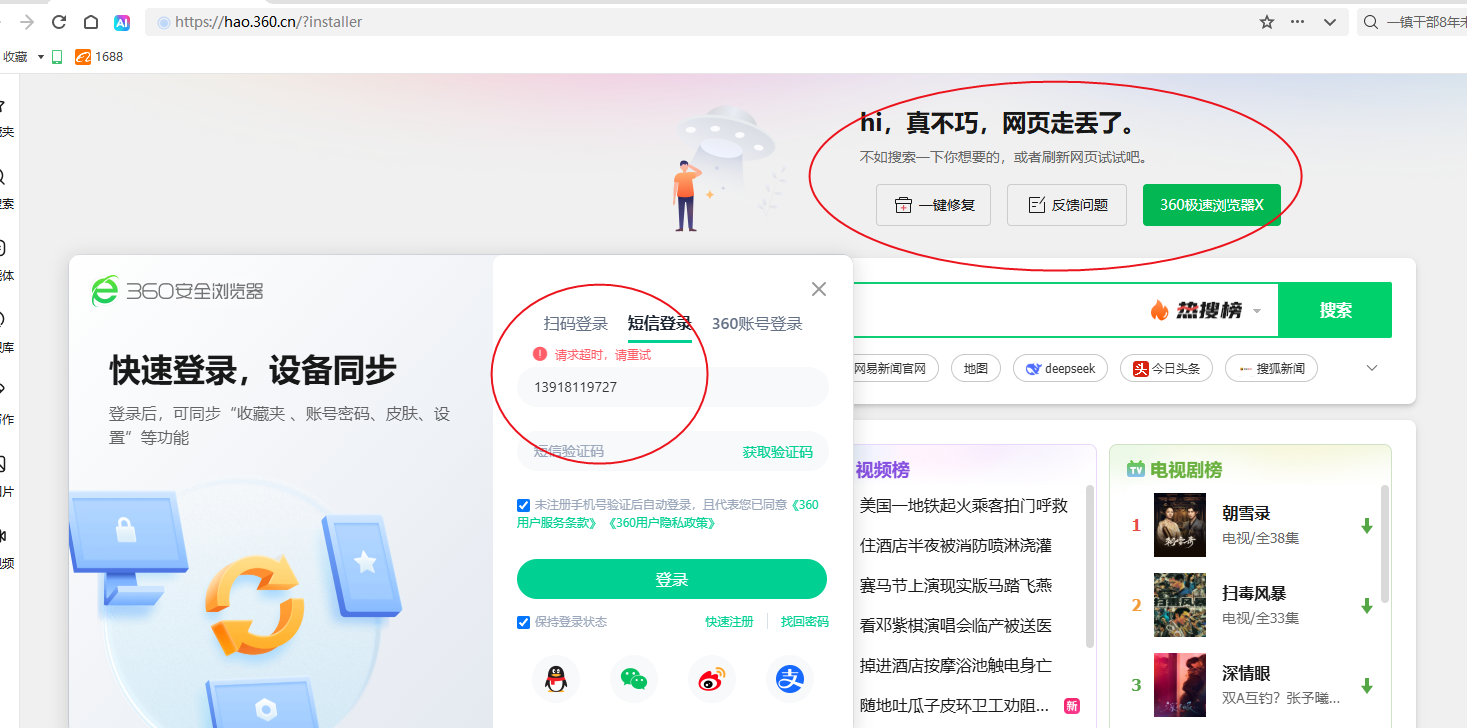Screen dimensions: 1467x728
Task: Open headline 美国一地铁起火乘客拍门呼救
Action: click(x=964, y=506)
